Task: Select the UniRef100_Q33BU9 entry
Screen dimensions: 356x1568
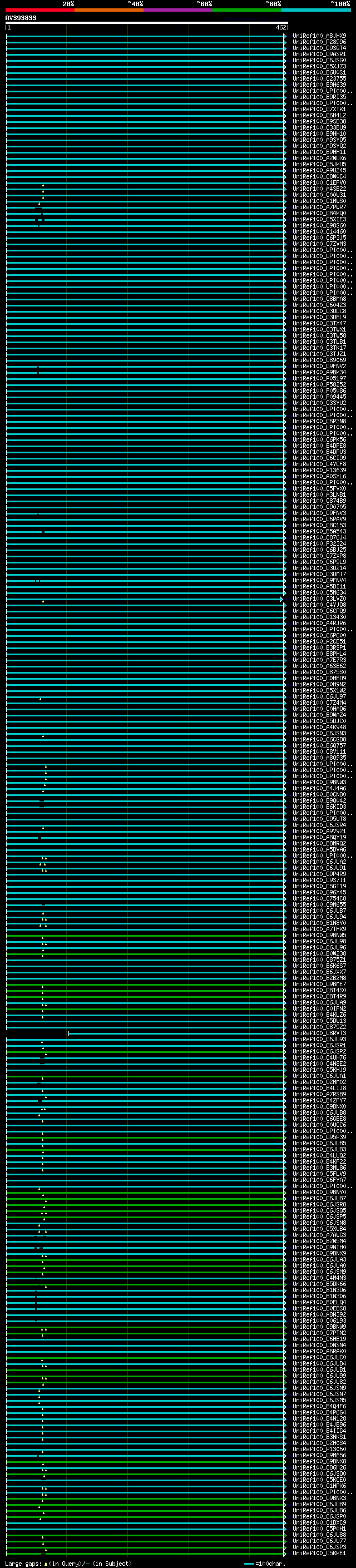Action: pos(319,128)
